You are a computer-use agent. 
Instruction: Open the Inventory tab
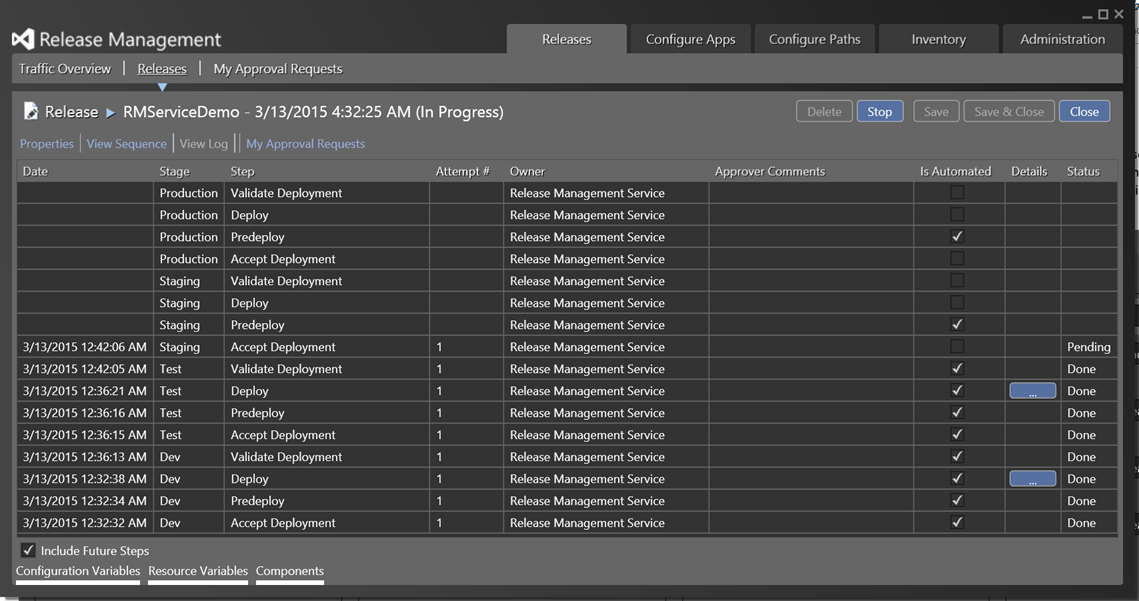[939, 39]
